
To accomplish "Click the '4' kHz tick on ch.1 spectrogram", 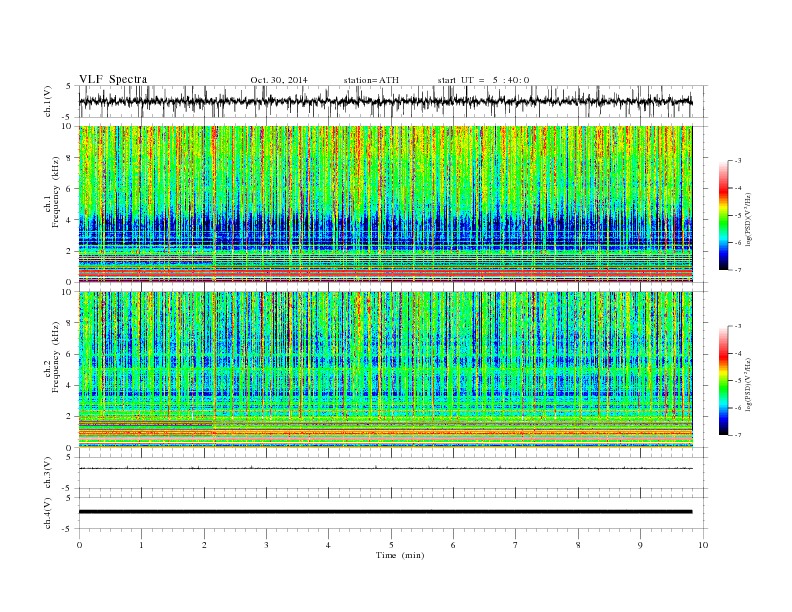I will tap(70, 220).
